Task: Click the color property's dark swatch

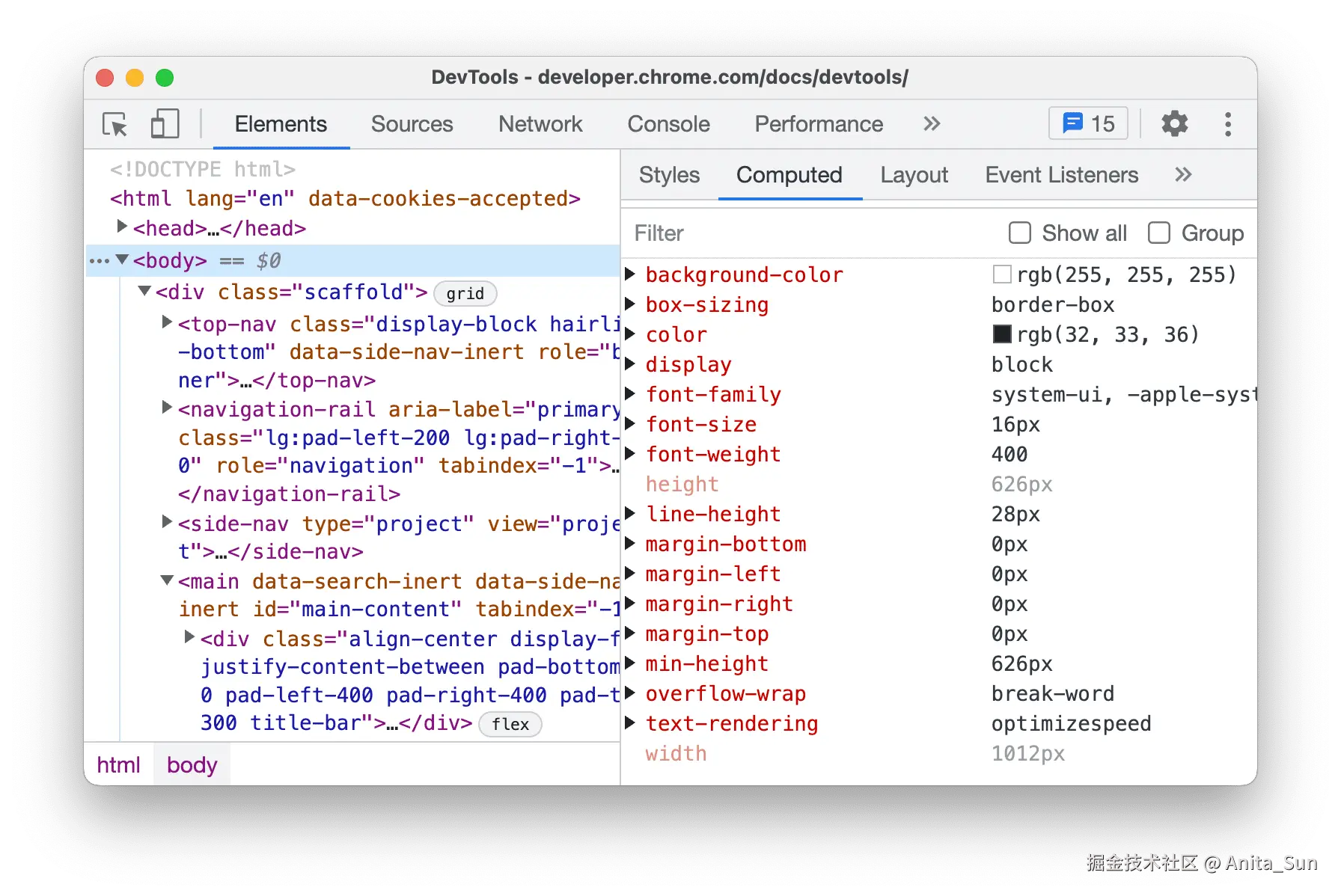Action: point(1002,334)
